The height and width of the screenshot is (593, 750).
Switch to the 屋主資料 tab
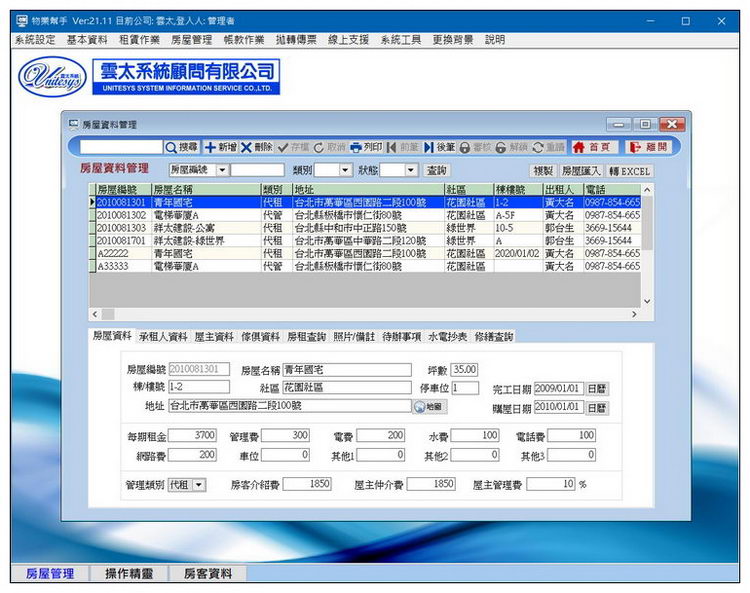pos(214,337)
